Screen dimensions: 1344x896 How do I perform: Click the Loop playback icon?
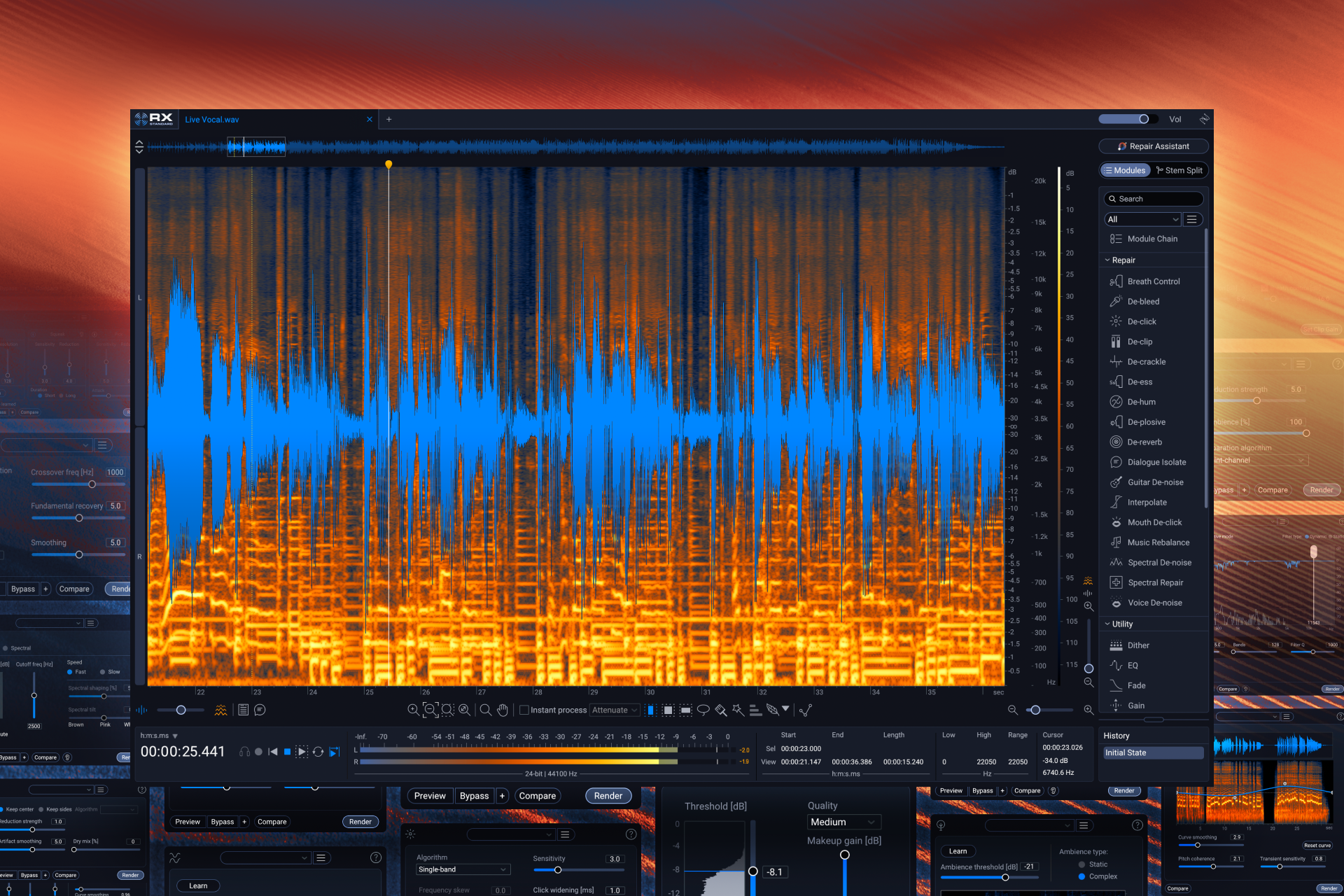coord(318,752)
